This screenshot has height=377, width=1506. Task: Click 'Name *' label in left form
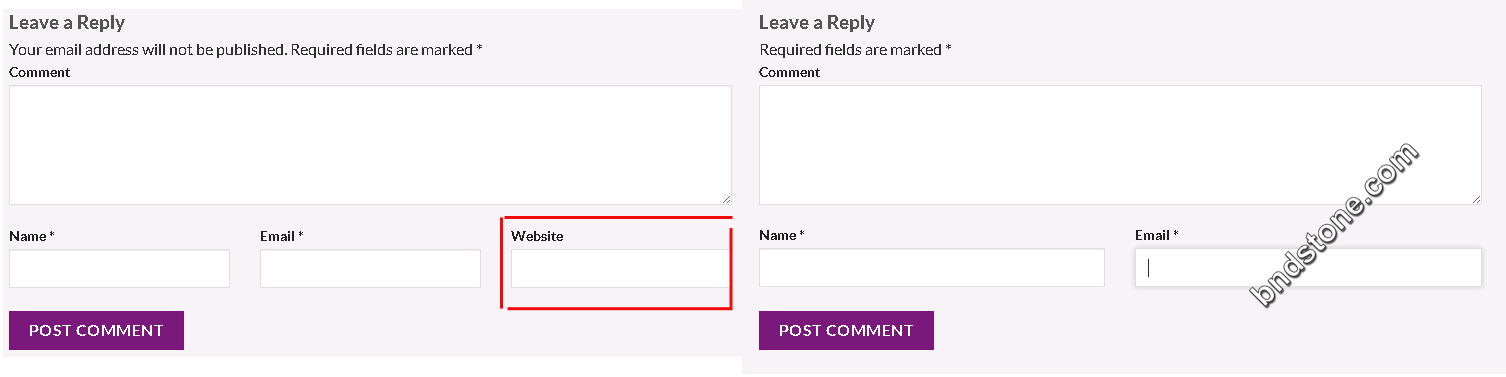click(x=32, y=236)
